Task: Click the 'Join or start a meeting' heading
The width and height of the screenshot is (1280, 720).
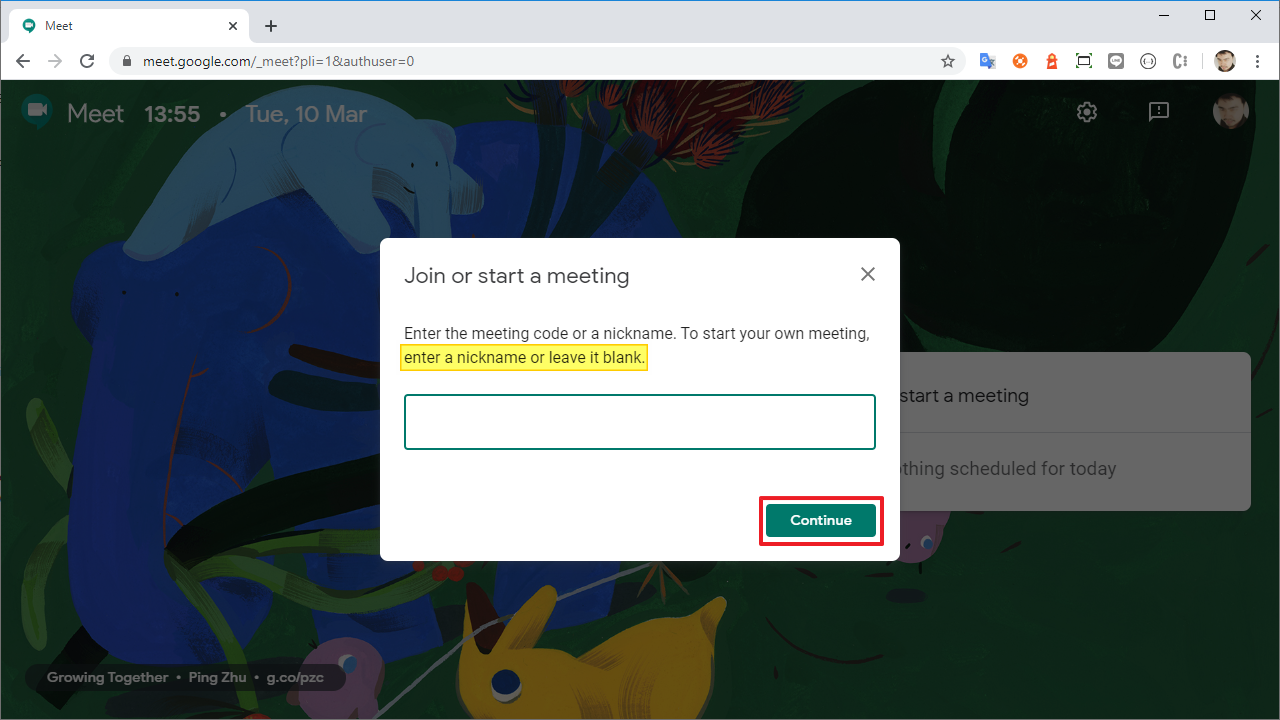Action: pyautogui.click(x=516, y=275)
